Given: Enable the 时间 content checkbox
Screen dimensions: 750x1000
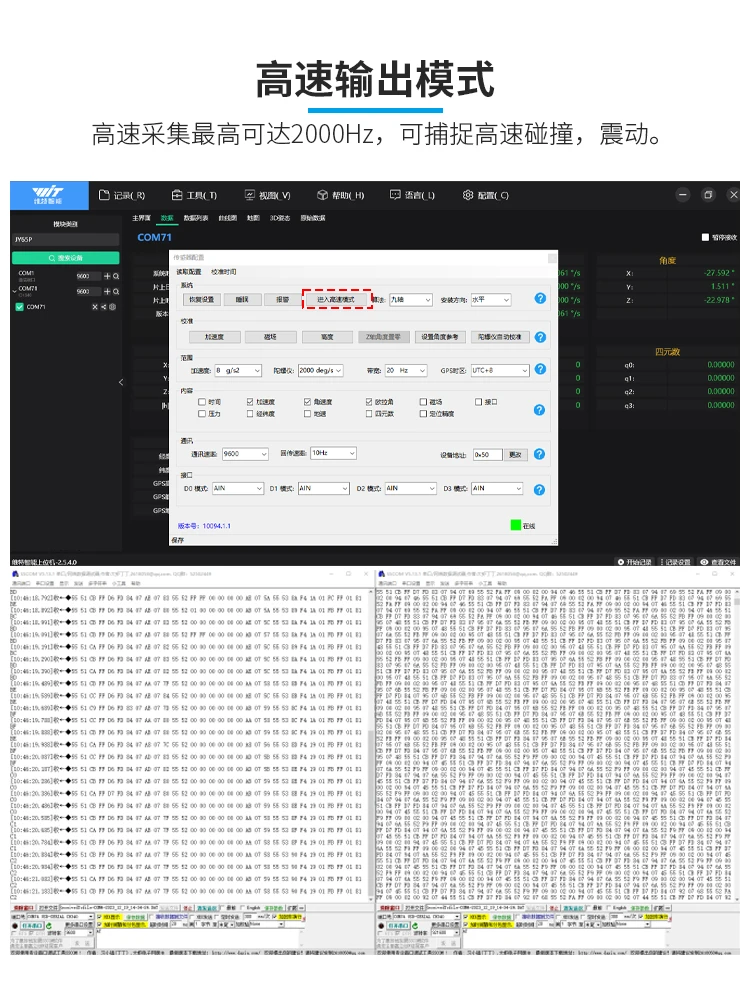Looking at the screenshot, I should click(202, 402).
